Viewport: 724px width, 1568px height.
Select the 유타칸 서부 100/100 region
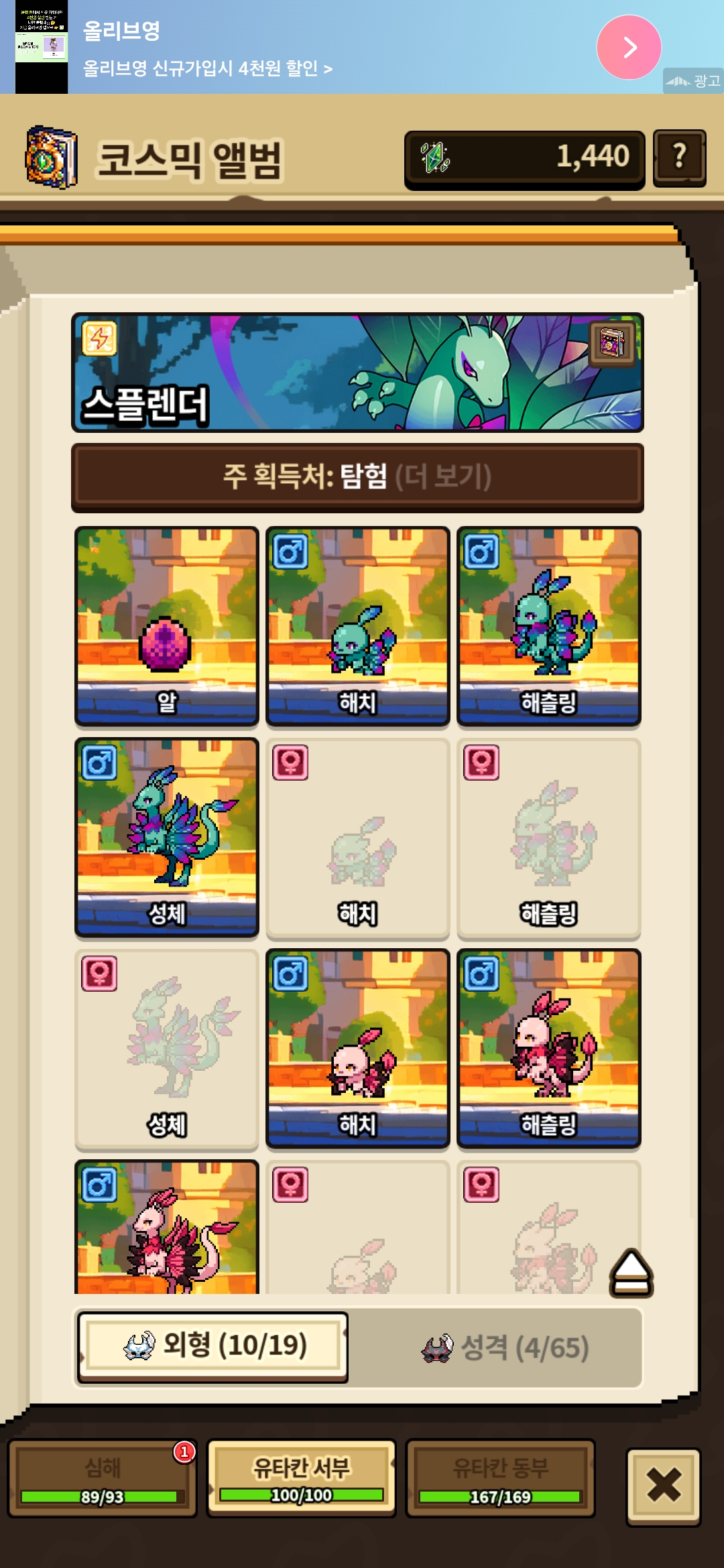click(x=302, y=1478)
